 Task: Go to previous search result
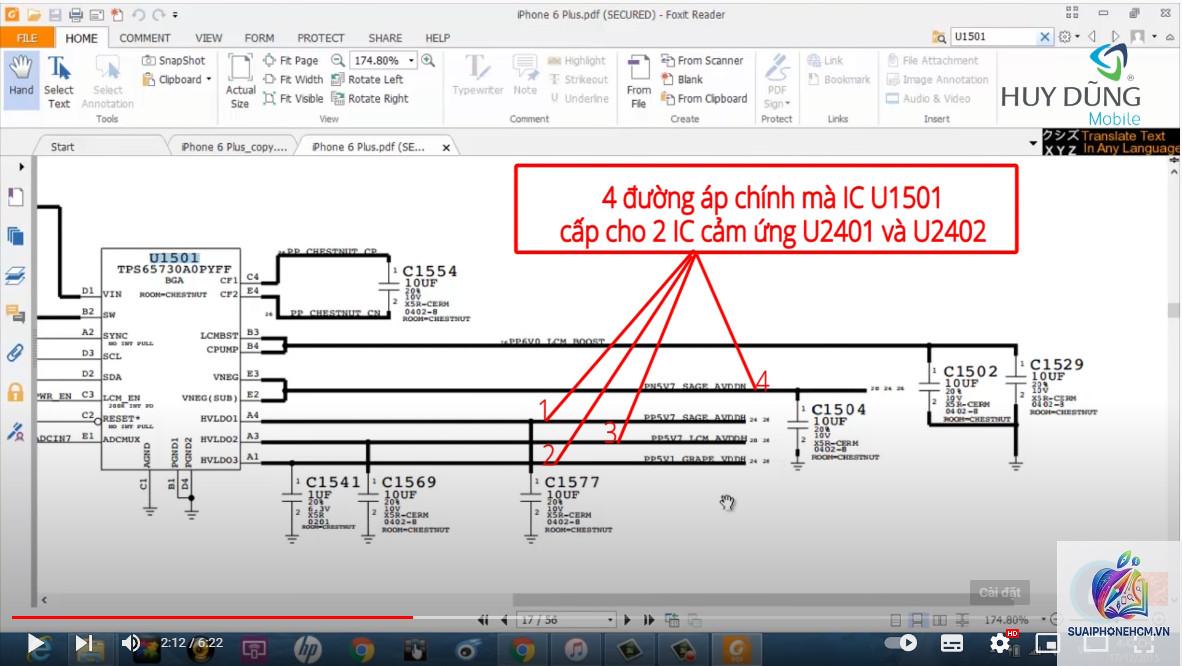coord(1092,36)
